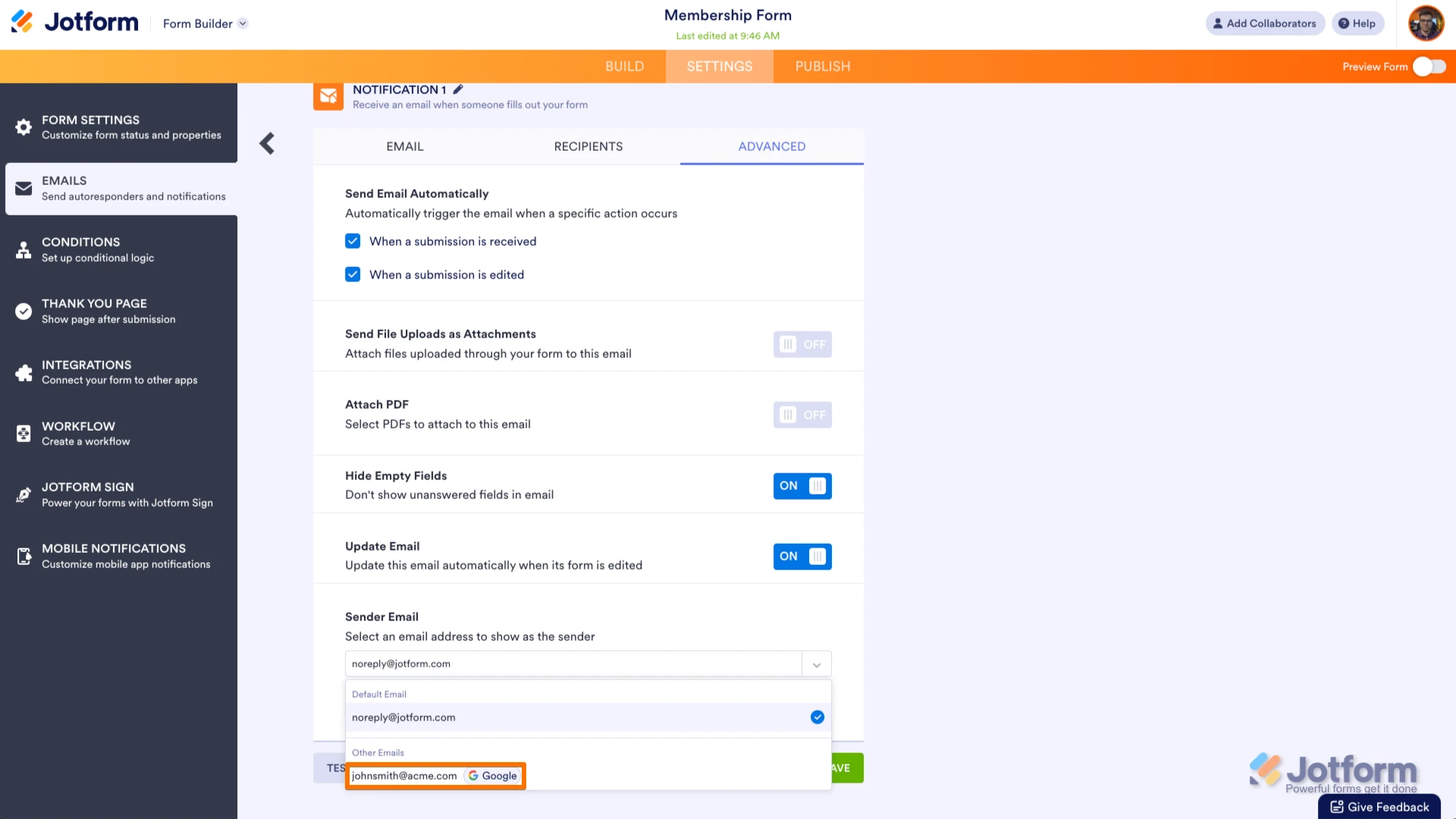The image size is (1456, 819).
Task: Select the Form Settings gear icon
Action: point(24,127)
